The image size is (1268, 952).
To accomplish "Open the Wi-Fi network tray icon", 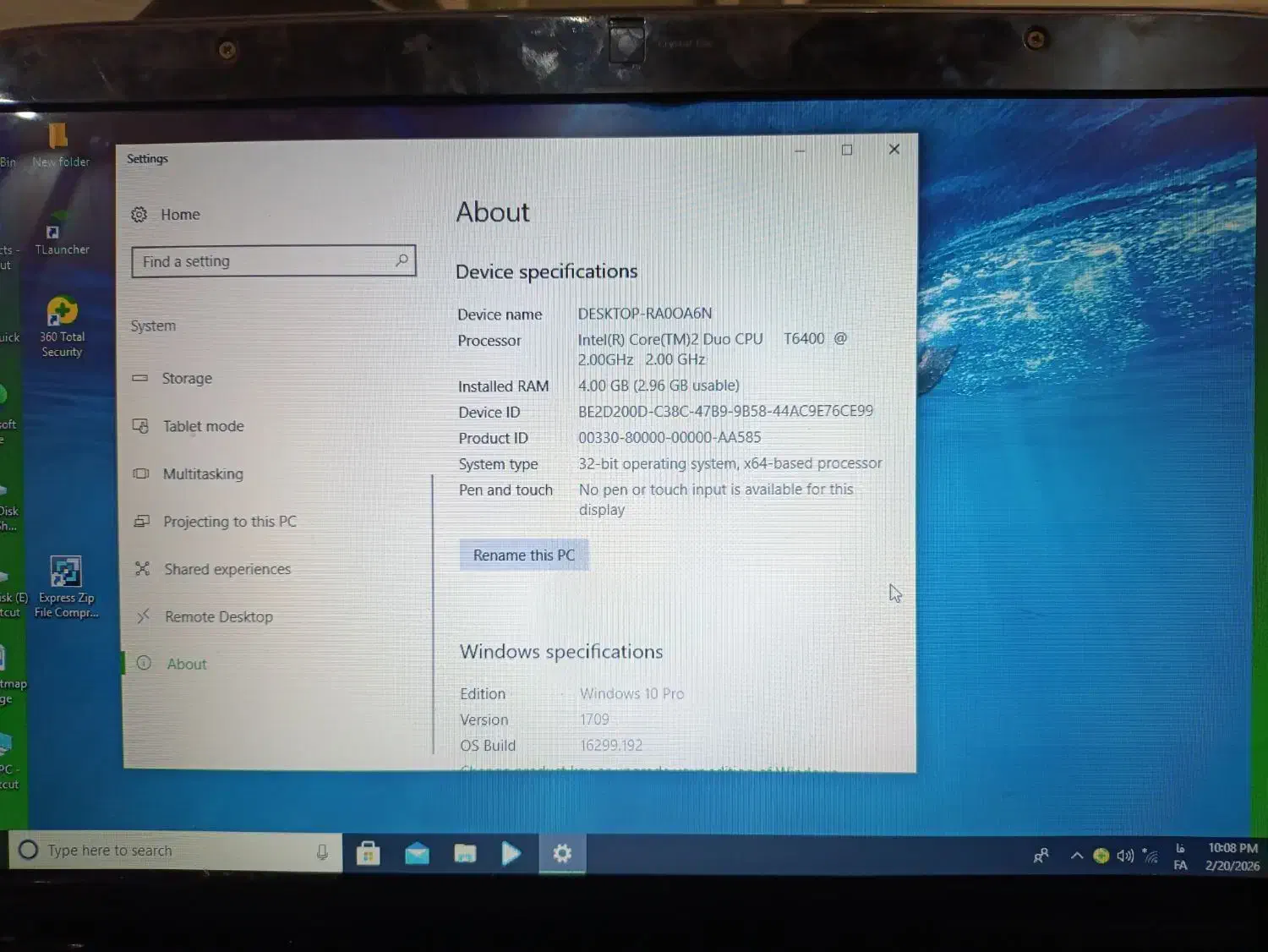I will (x=1150, y=856).
